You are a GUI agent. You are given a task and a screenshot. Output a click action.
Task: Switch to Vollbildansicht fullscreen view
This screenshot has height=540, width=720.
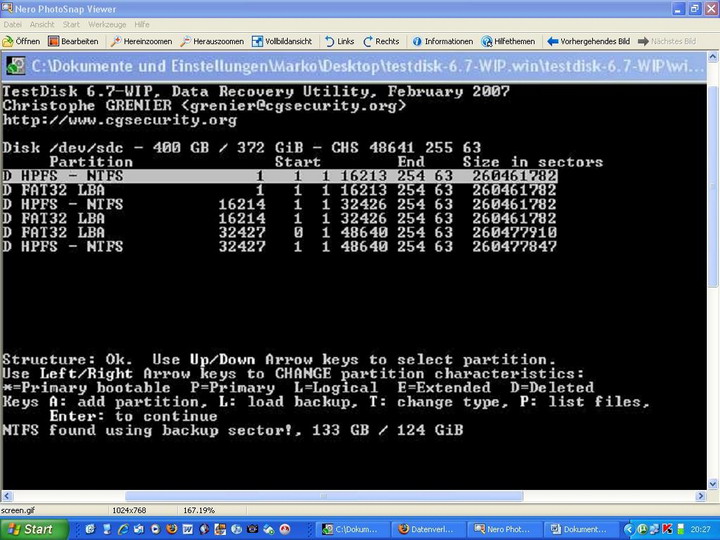pos(282,41)
